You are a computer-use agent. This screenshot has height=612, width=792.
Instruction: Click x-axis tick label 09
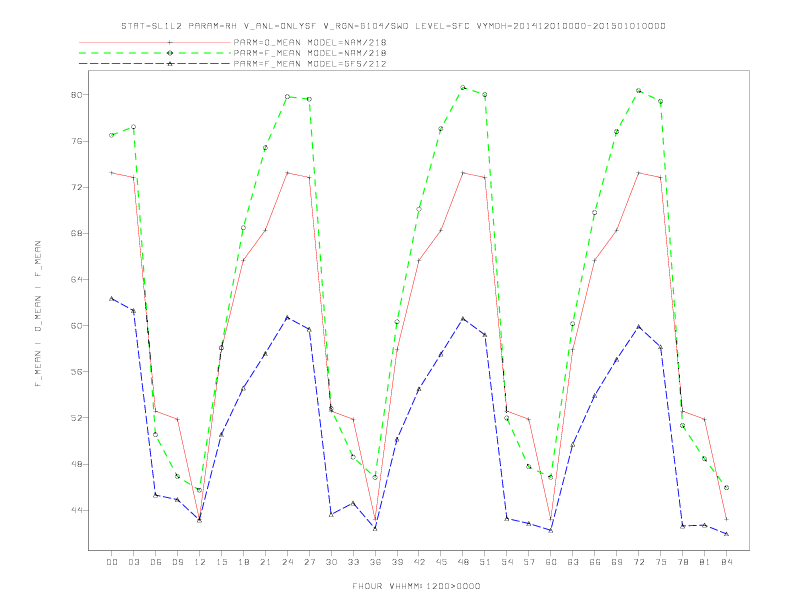pyautogui.click(x=177, y=562)
